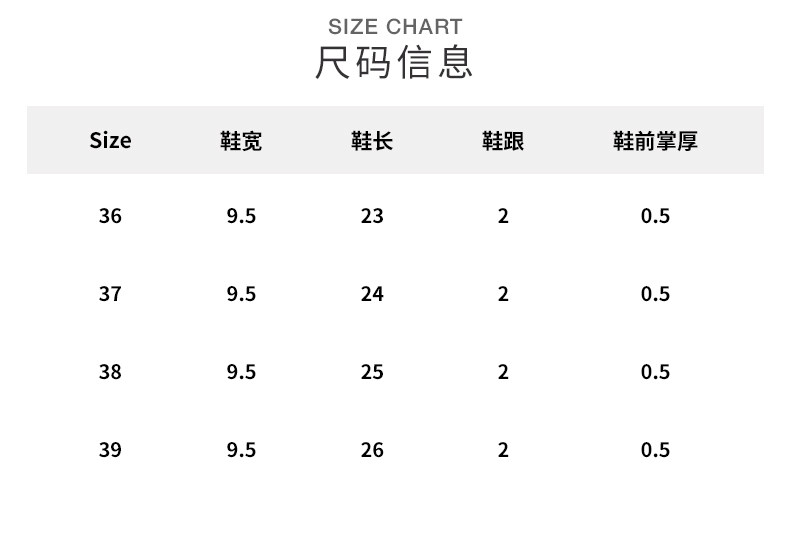
Task: Click size 37 row label
Action: 110,294
